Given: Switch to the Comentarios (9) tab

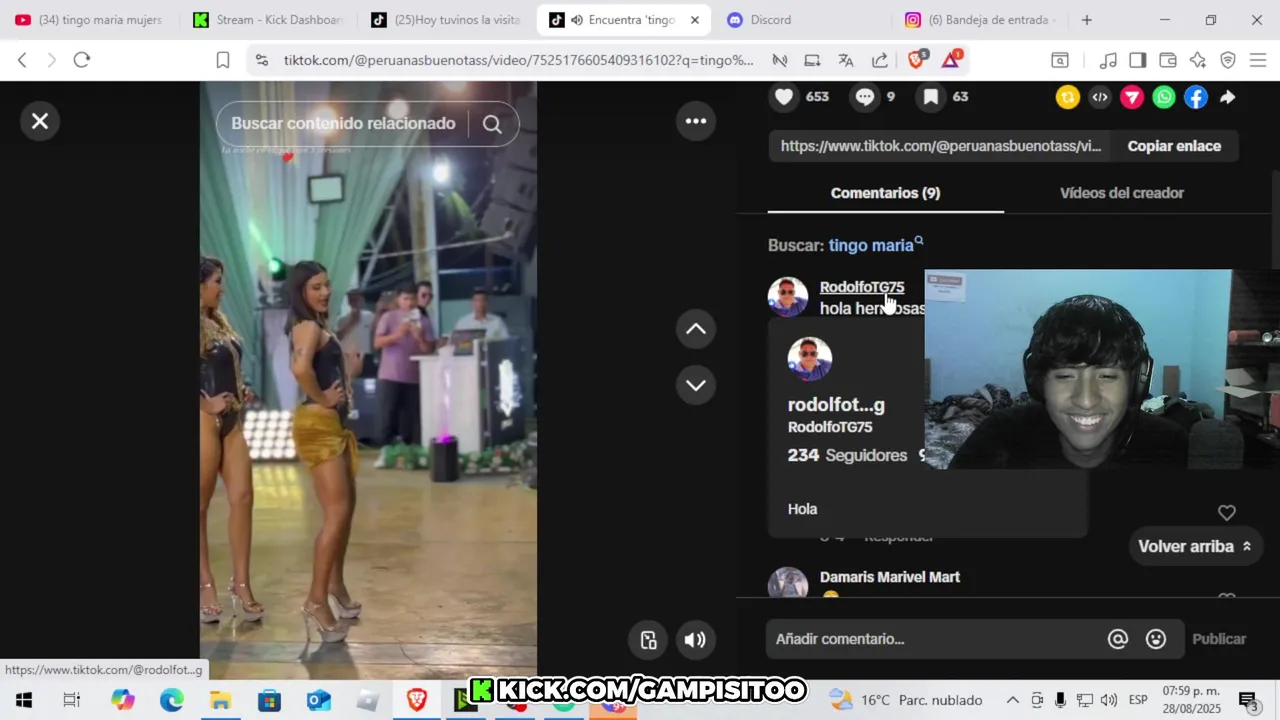Looking at the screenshot, I should (885, 193).
